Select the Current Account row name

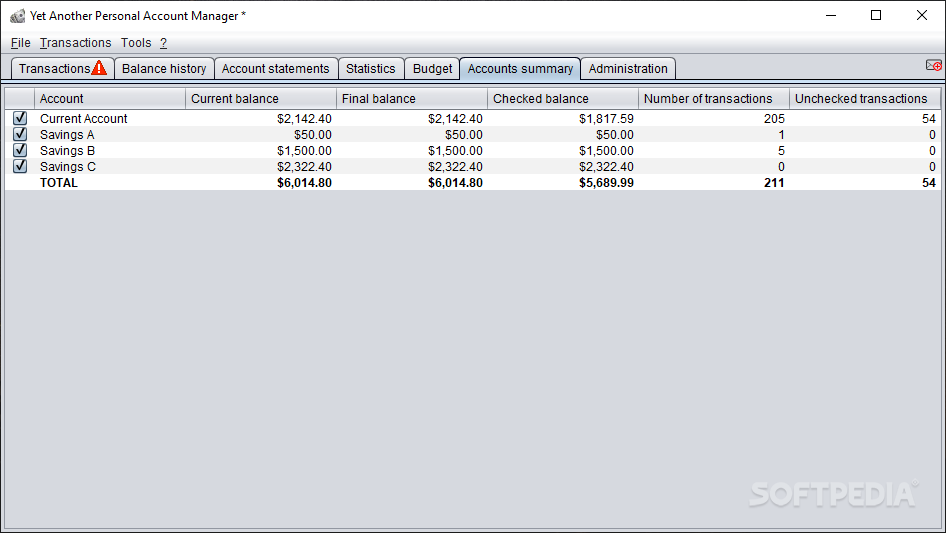click(84, 119)
